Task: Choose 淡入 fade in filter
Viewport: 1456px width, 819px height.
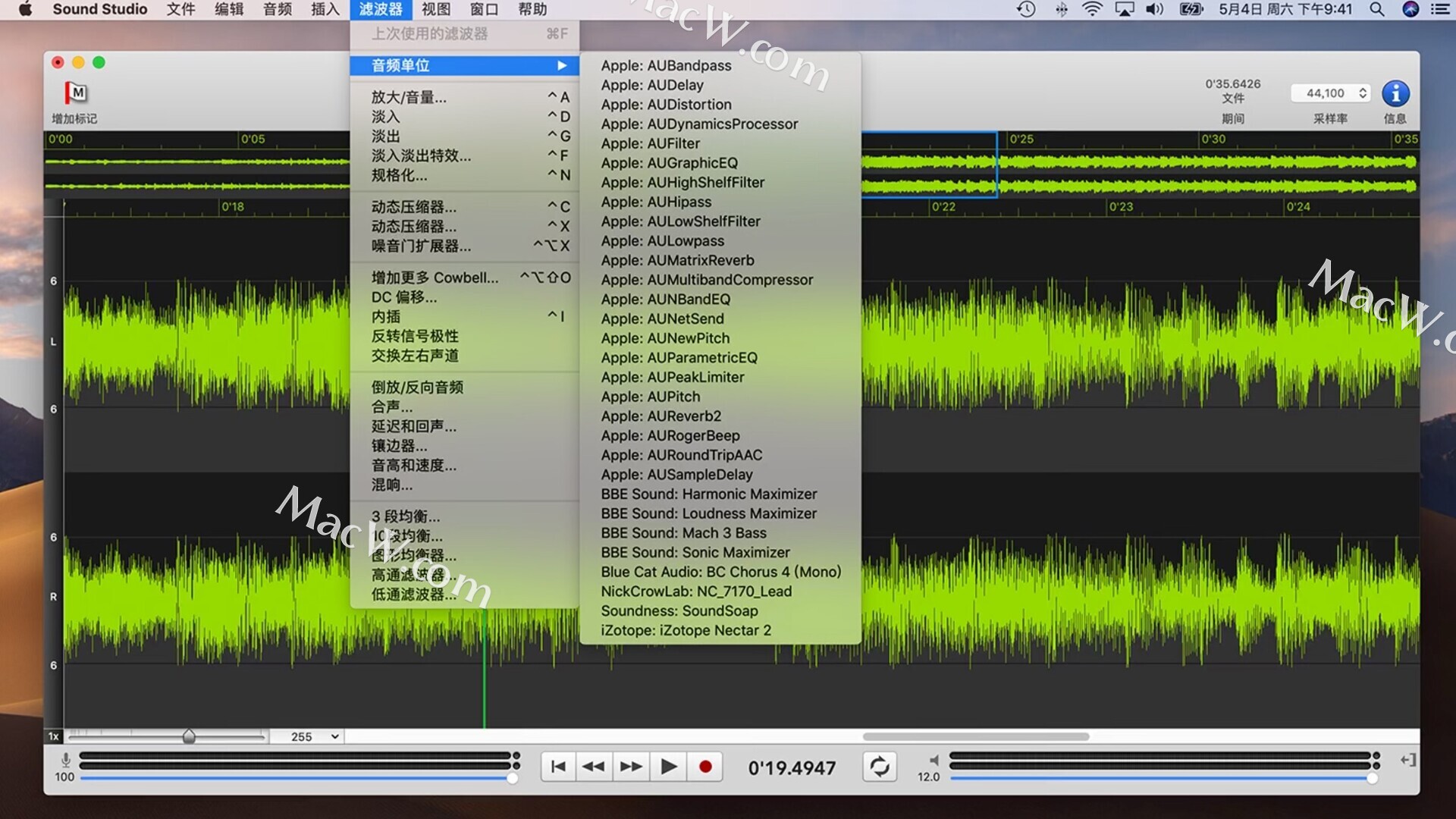Action: pos(465,117)
